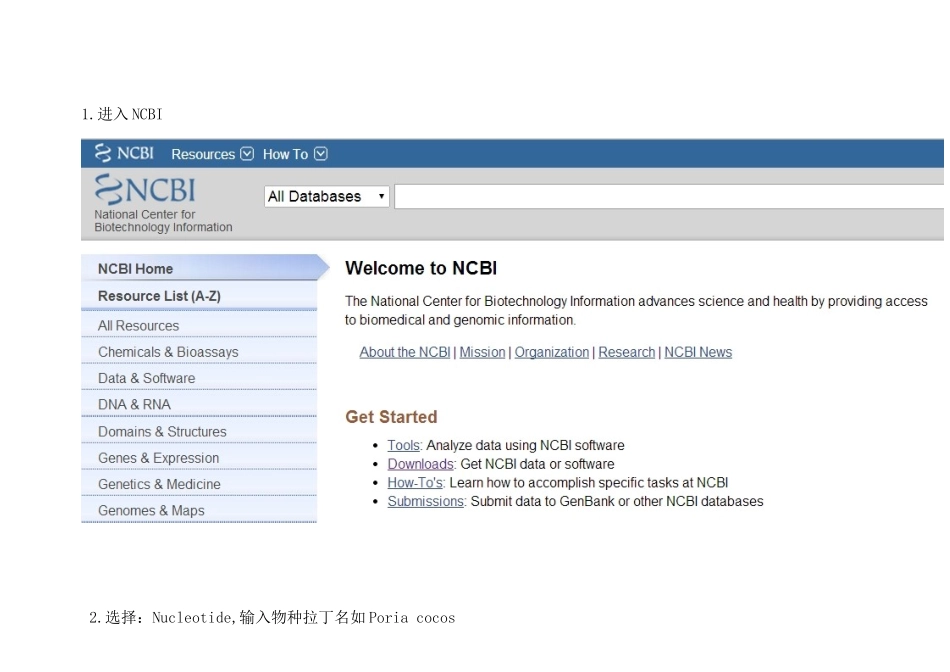Viewport: 950px width, 672px height.
Task: Follow the About the NCBI link
Action: pyautogui.click(x=405, y=352)
